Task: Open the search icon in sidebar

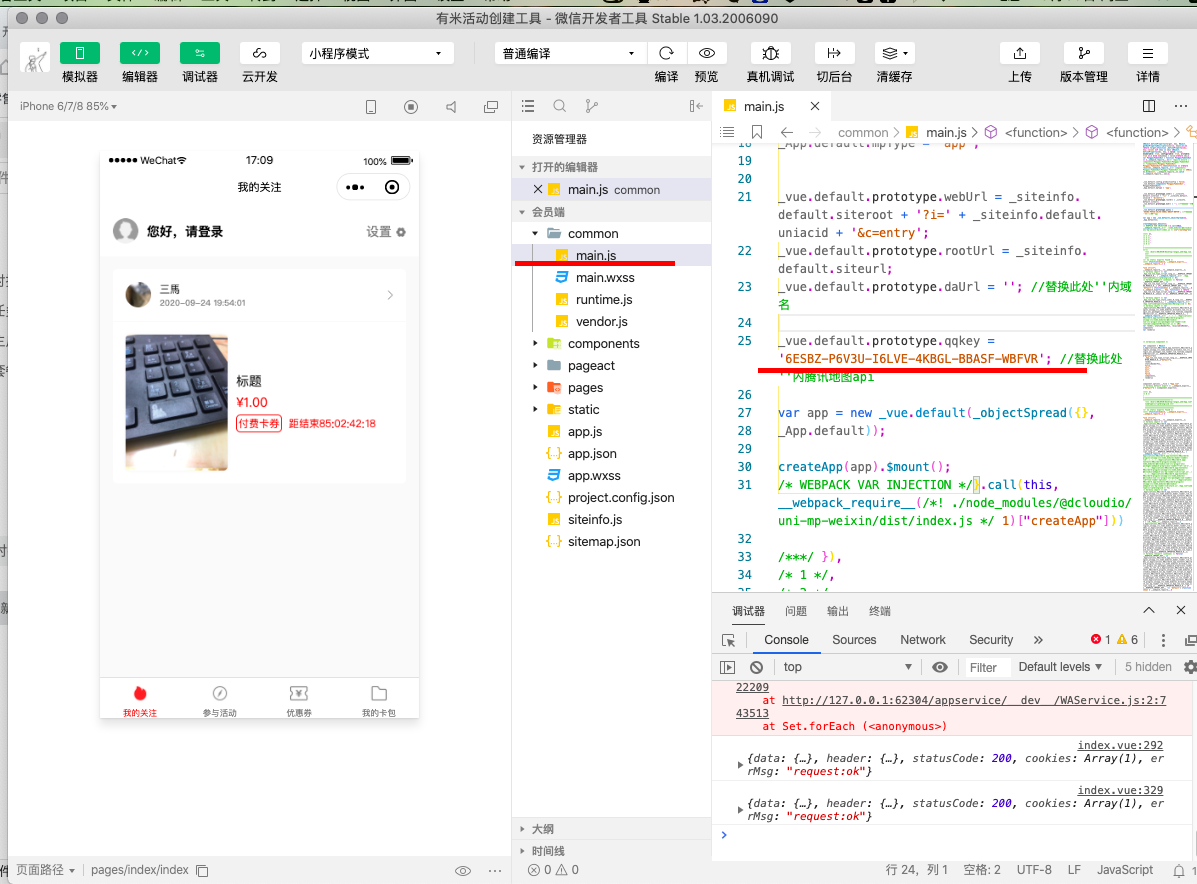Action: click(x=560, y=106)
